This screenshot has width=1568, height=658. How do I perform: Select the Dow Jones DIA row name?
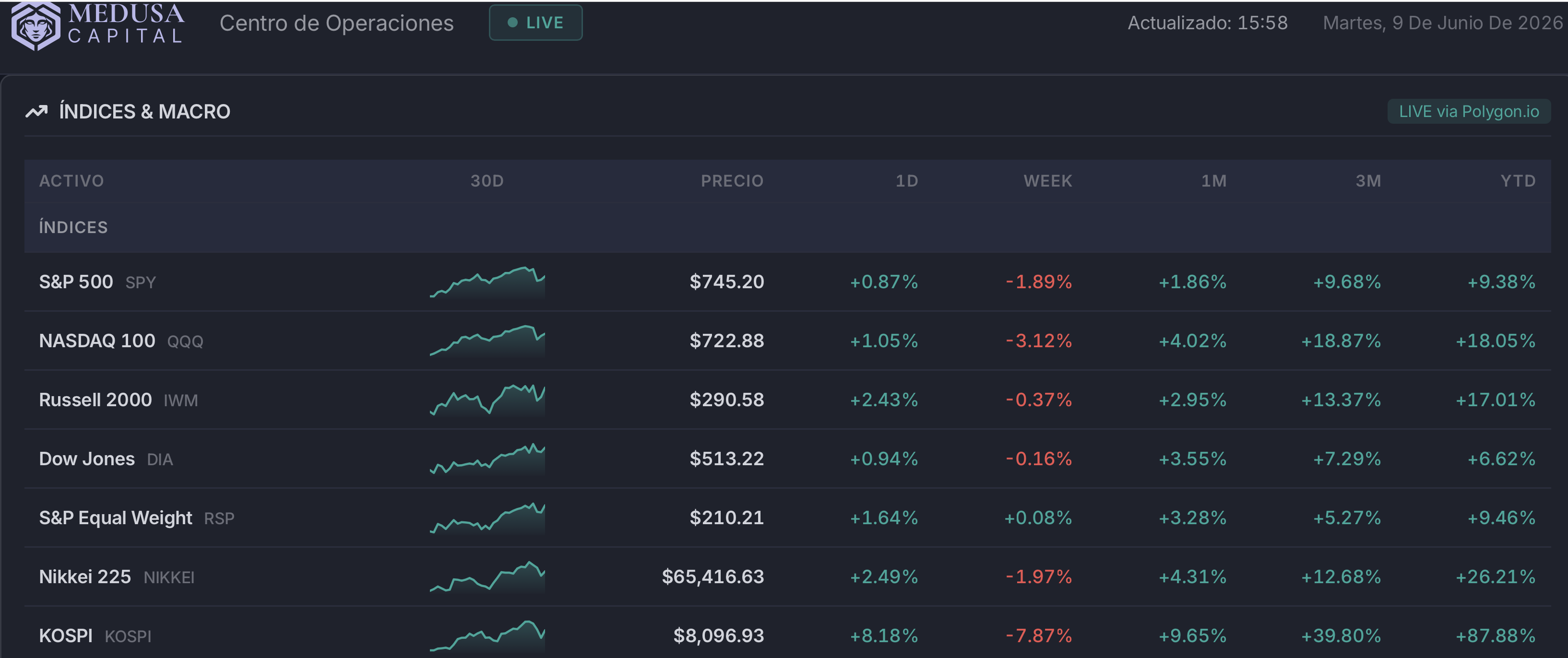(106, 459)
